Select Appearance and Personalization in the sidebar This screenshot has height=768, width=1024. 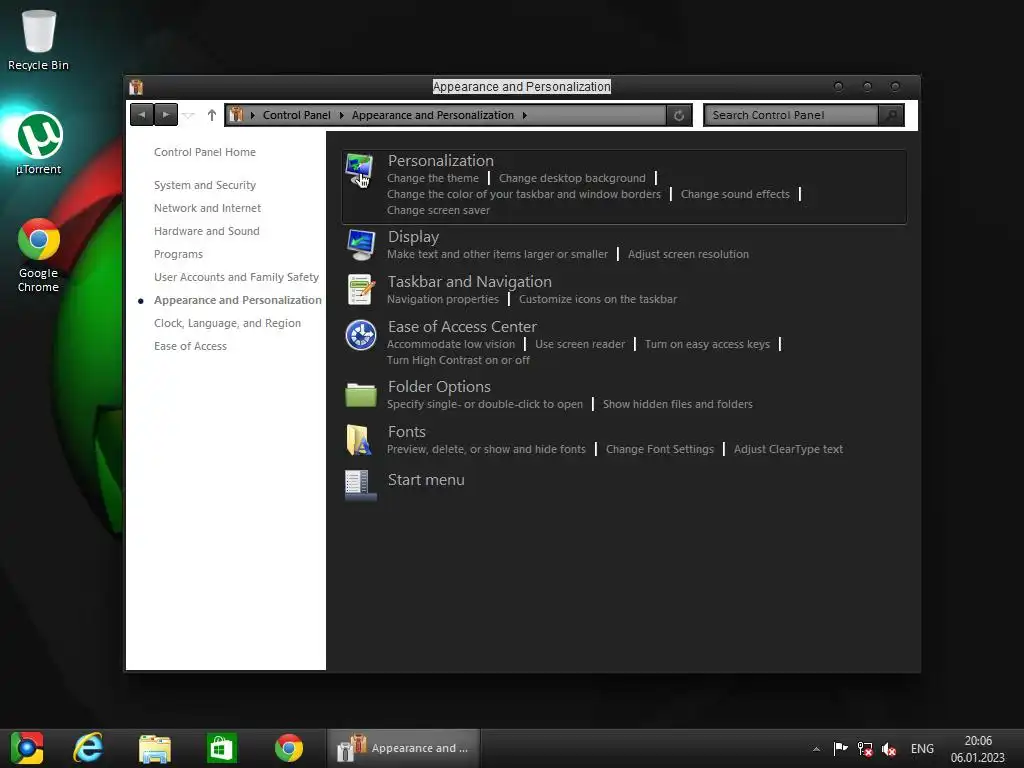click(x=238, y=300)
